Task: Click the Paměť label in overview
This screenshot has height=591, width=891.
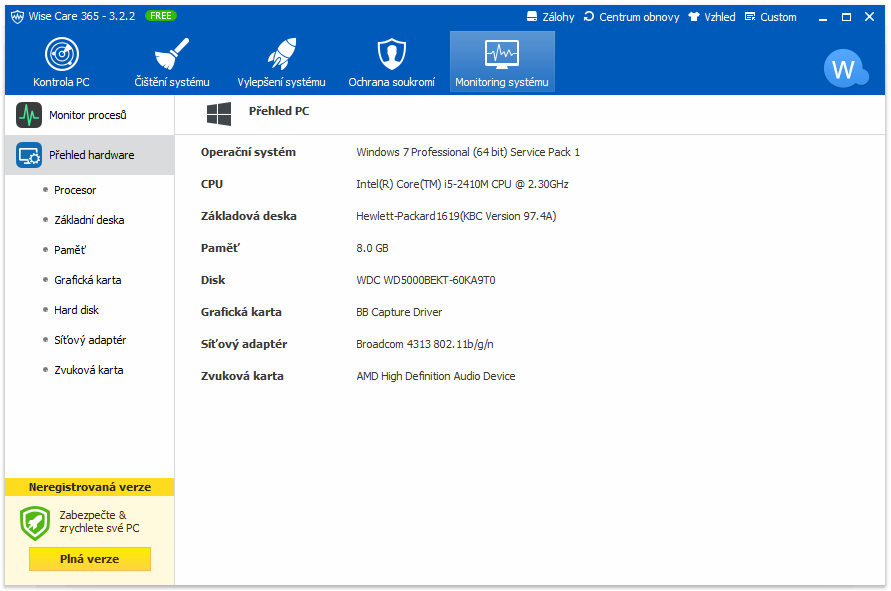Action: 220,248
